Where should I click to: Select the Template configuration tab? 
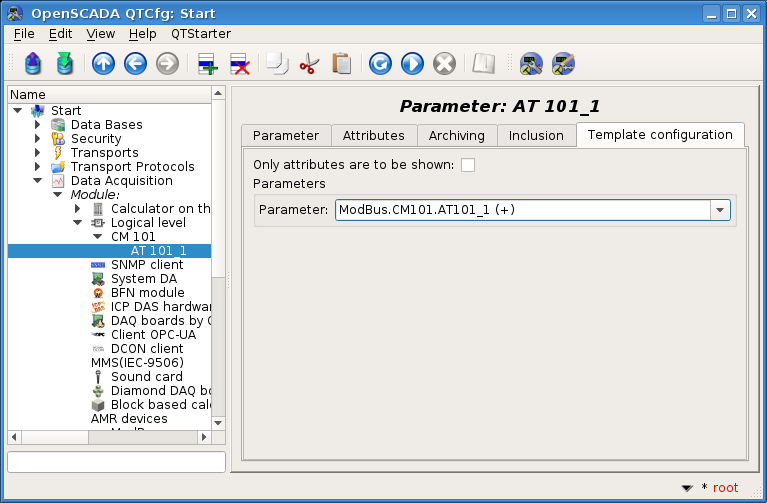[660, 135]
